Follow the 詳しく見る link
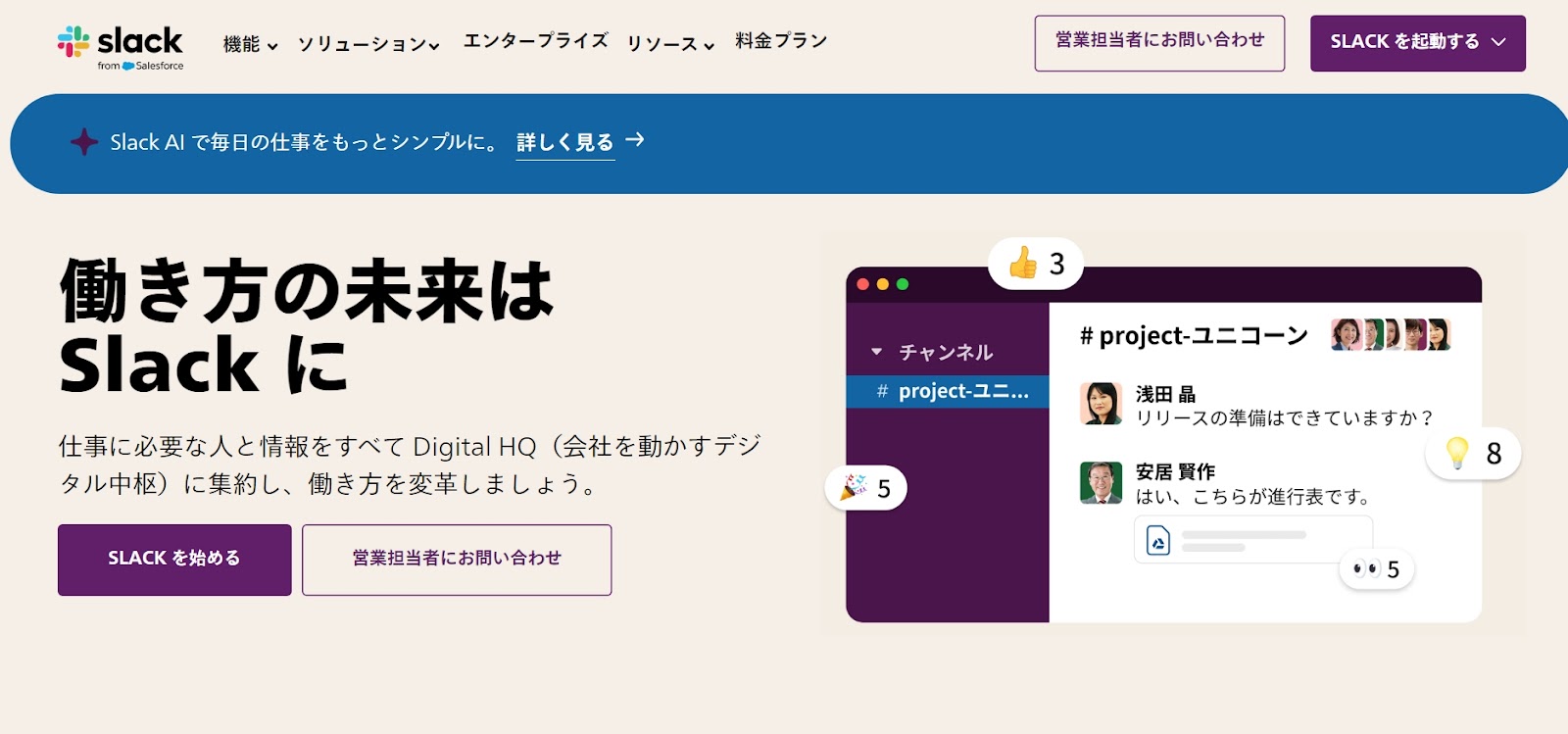 [x=564, y=142]
